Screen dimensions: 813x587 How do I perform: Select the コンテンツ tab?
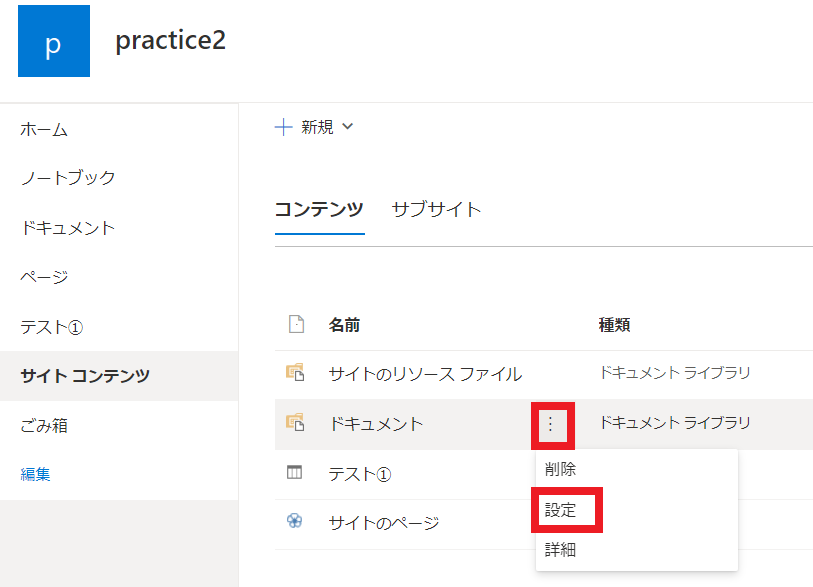319,210
